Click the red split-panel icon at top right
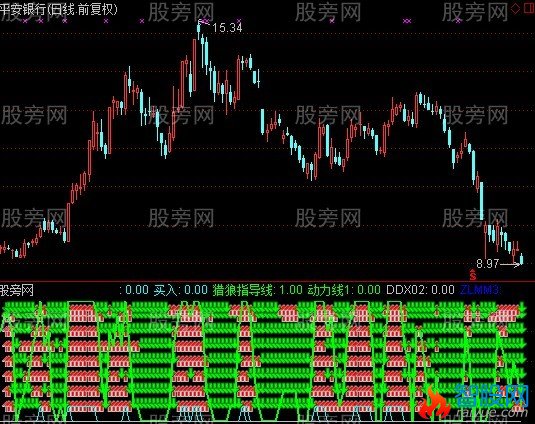Image resolution: width=535 pixels, height=424 pixels. coord(528,9)
